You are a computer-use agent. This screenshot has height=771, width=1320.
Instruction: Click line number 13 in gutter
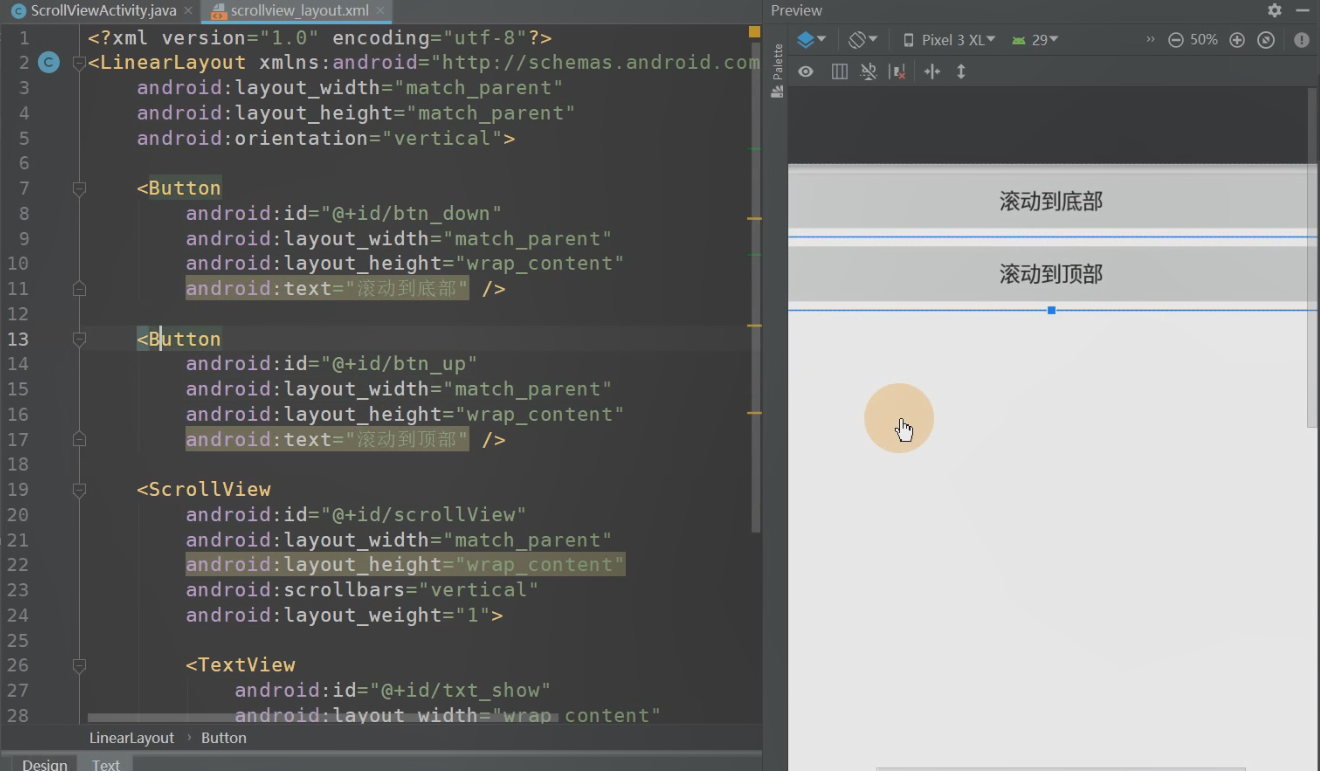click(x=18, y=339)
